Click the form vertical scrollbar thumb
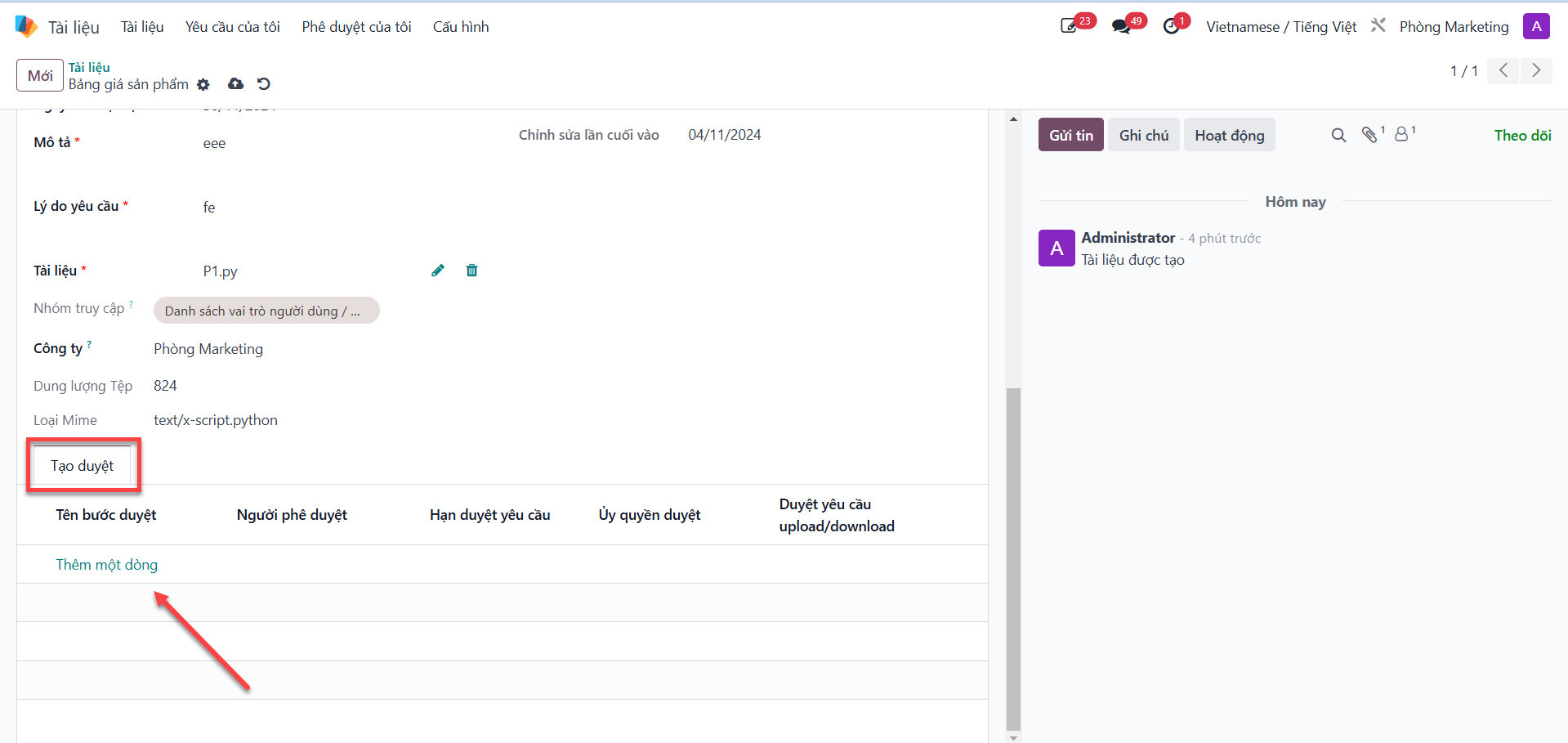 click(1013, 558)
